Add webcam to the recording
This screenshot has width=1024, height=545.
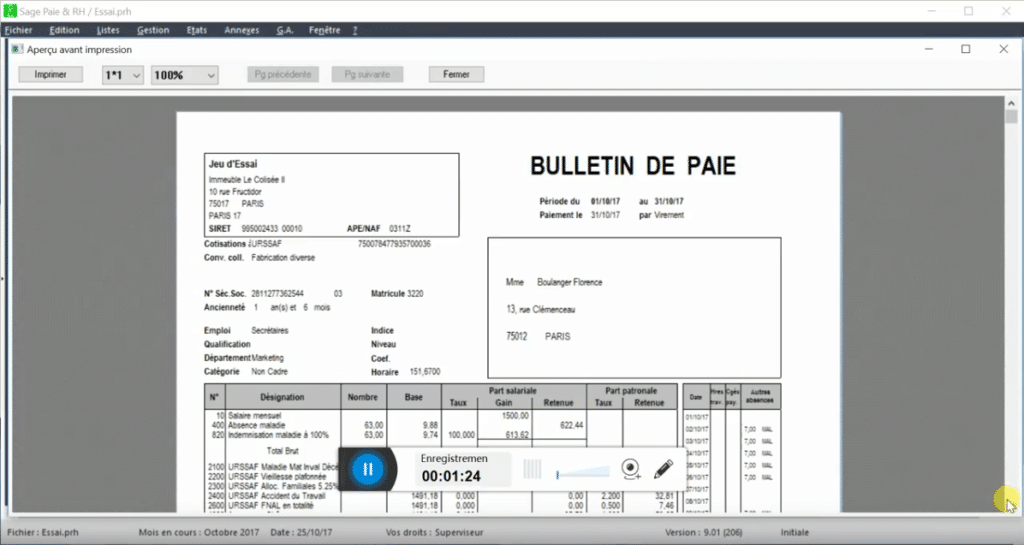pyautogui.click(x=630, y=469)
